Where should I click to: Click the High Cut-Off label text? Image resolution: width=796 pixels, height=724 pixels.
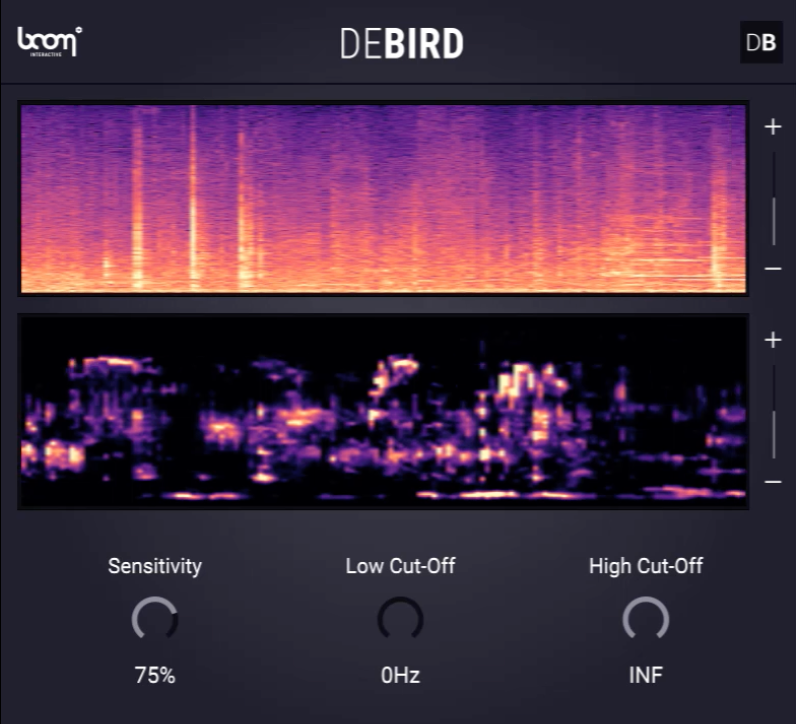coord(645,566)
